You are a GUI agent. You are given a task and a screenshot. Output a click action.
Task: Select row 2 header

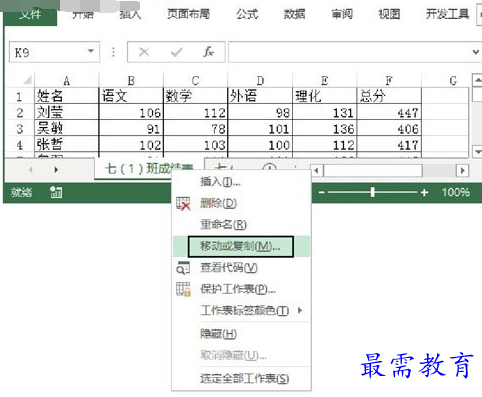click(x=20, y=113)
